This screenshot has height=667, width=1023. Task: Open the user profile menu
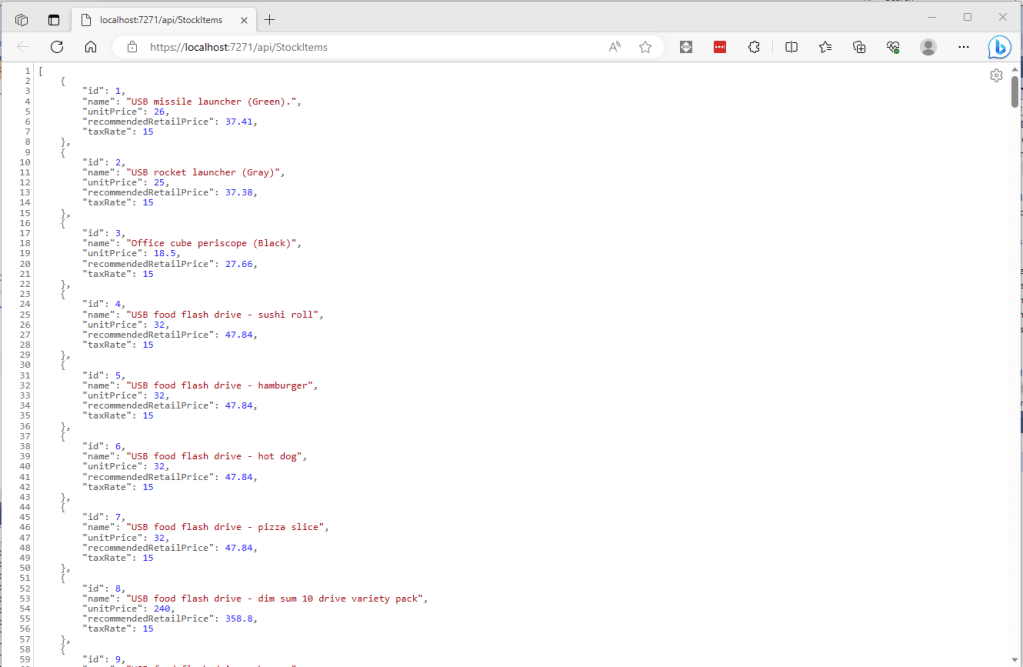point(928,47)
